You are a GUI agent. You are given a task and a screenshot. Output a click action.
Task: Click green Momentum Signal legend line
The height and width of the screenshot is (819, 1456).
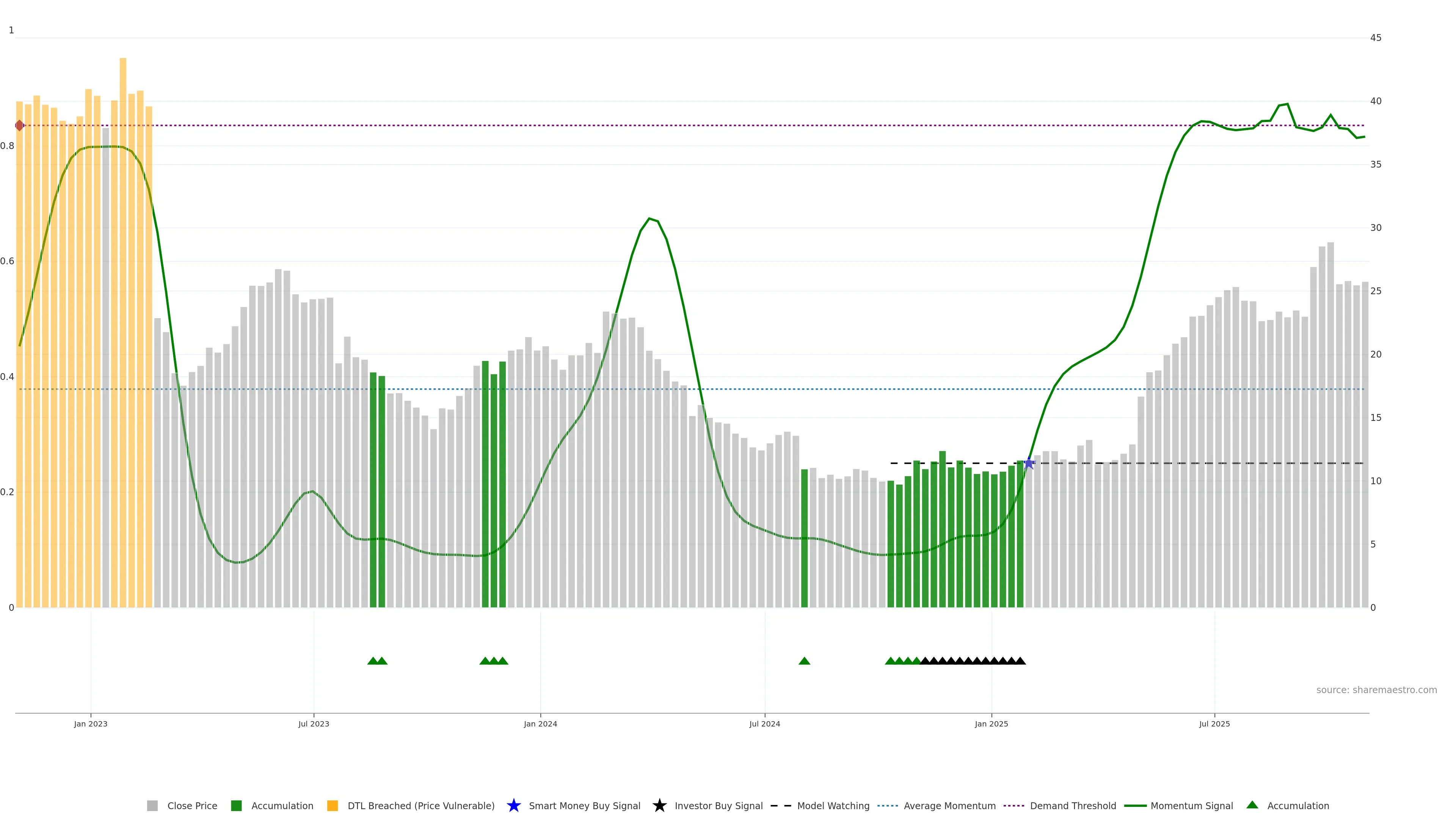tap(1135, 805)
